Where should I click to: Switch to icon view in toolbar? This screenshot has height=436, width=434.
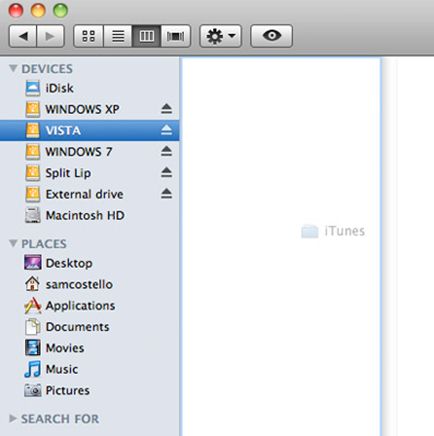(88, 36)
